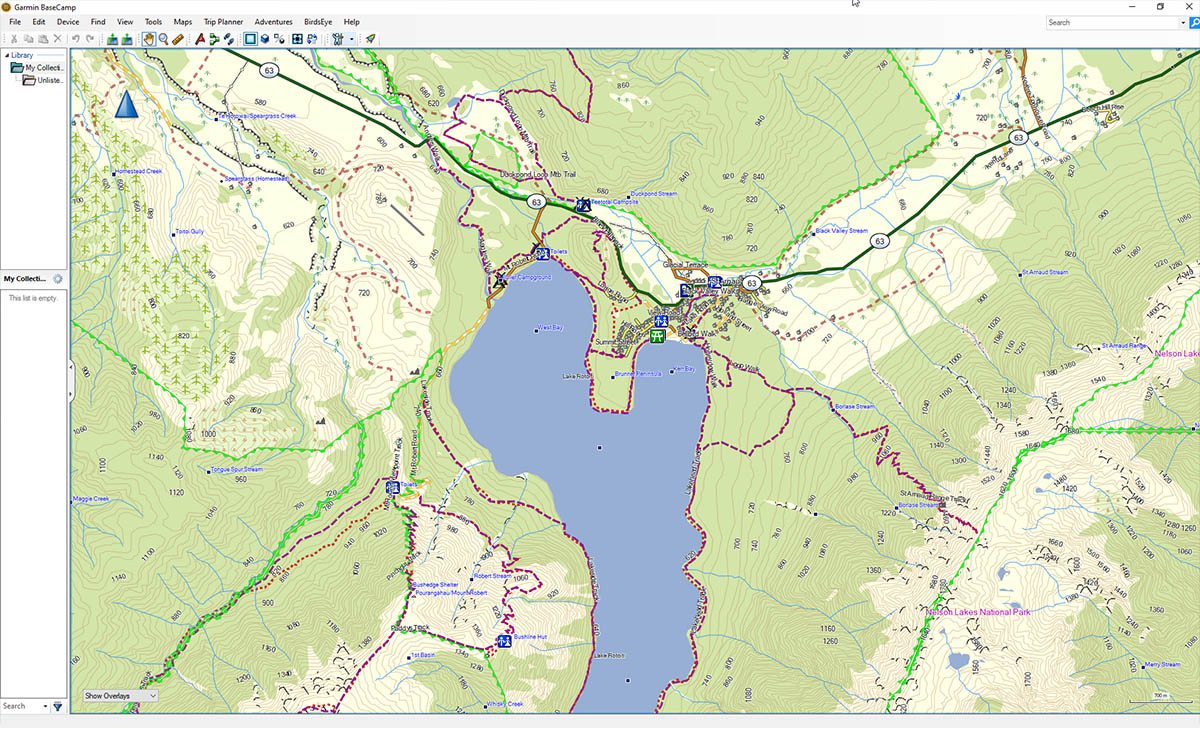Image resolution: width=1200 pixels, height=750 pixels.
Task: Click the West Bay map label
Action: coord(551,328)
